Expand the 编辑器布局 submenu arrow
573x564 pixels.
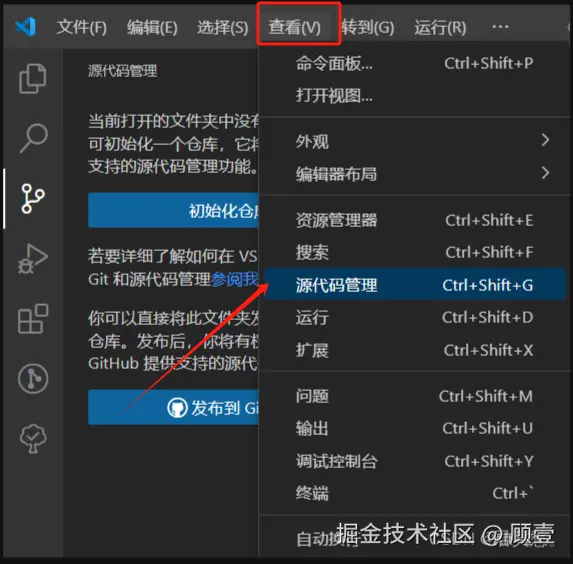(x=545, y=173)
